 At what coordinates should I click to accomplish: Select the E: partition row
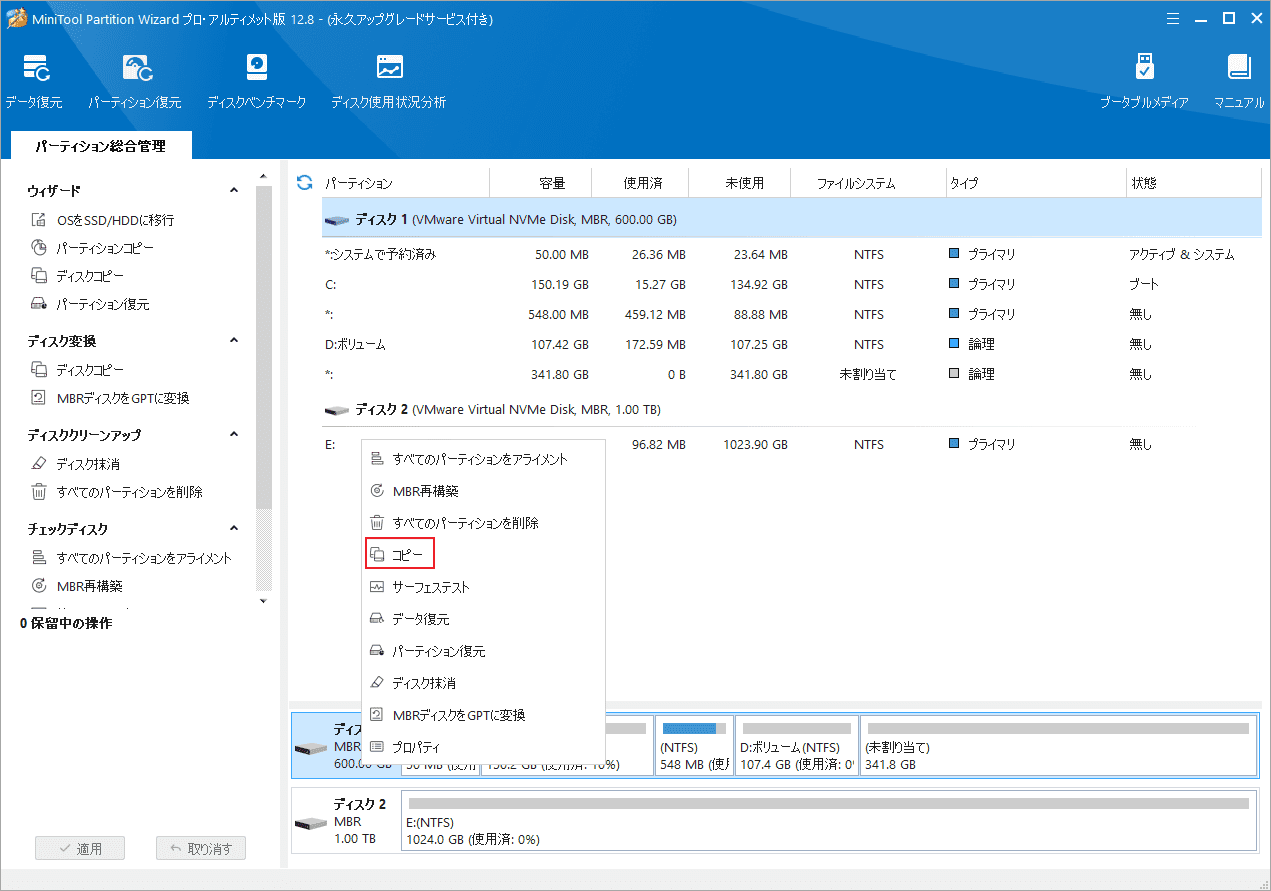tap(791, 444)
